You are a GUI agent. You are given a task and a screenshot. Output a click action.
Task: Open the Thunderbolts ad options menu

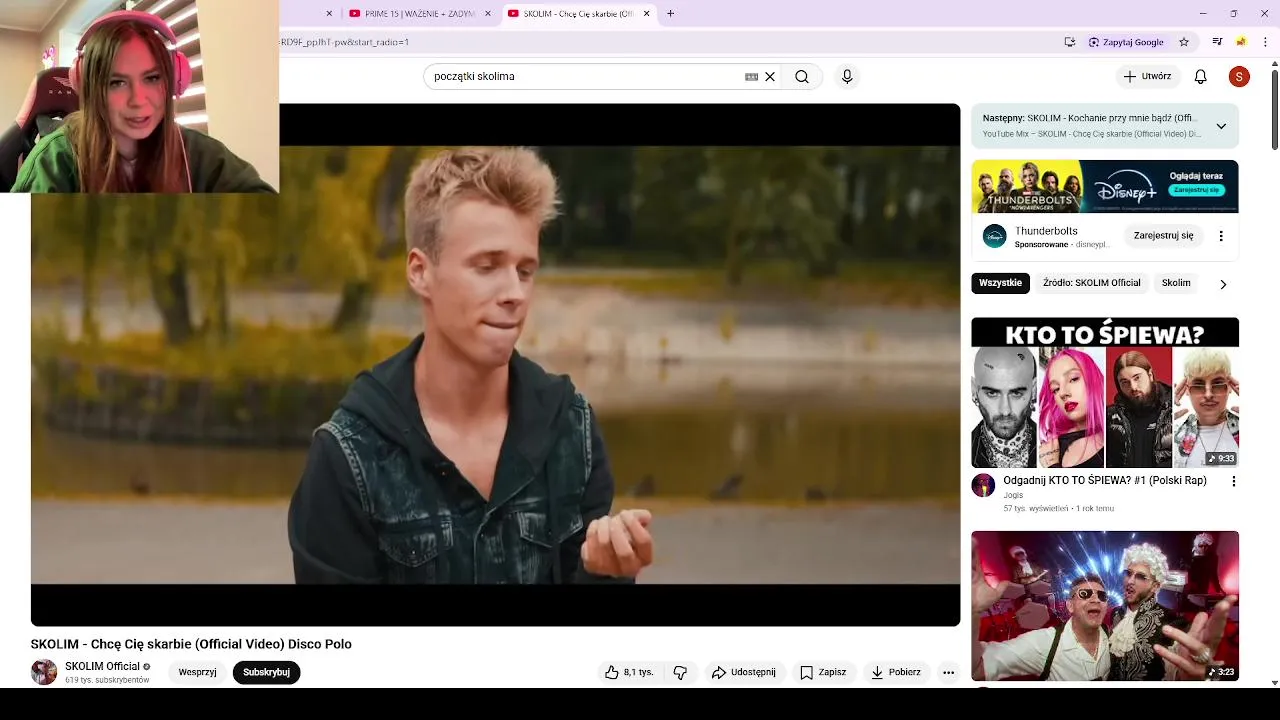[x=1221, y=236]
